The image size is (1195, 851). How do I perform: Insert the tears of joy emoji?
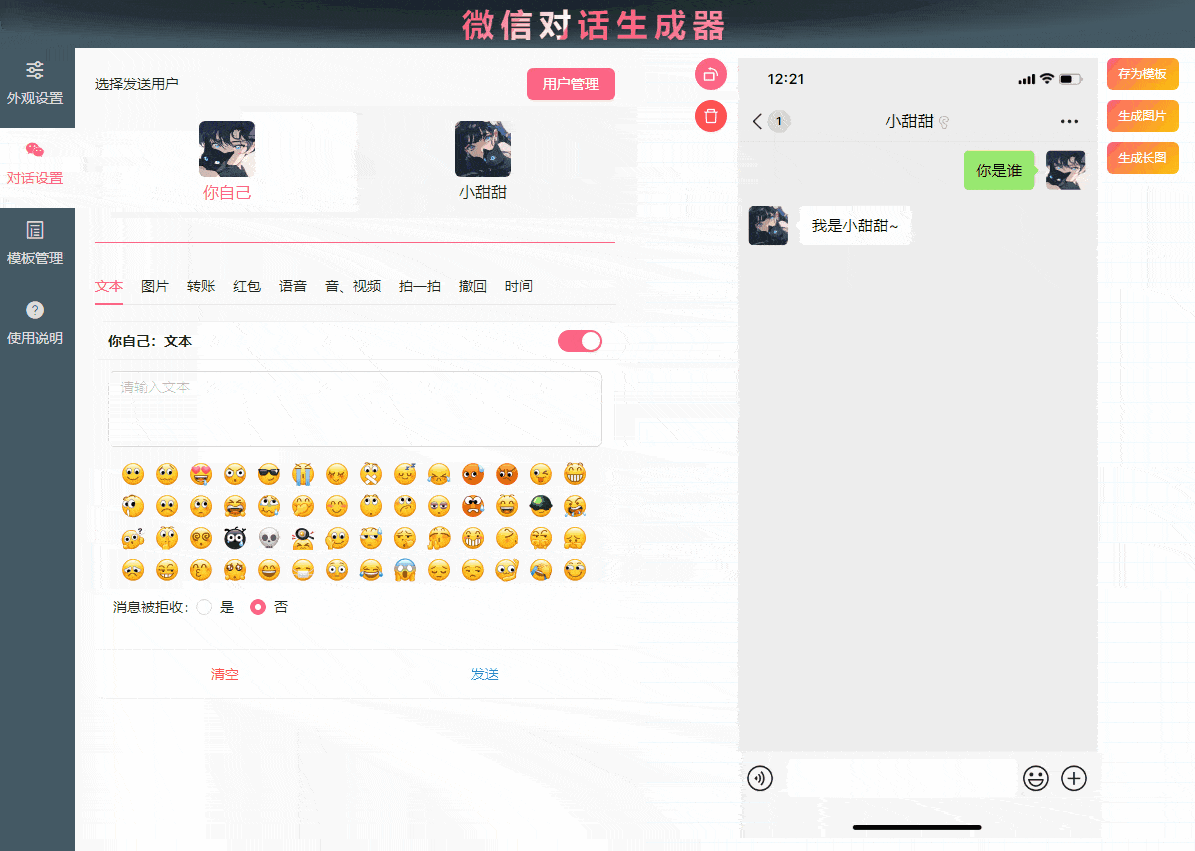[x=370, y=570]
